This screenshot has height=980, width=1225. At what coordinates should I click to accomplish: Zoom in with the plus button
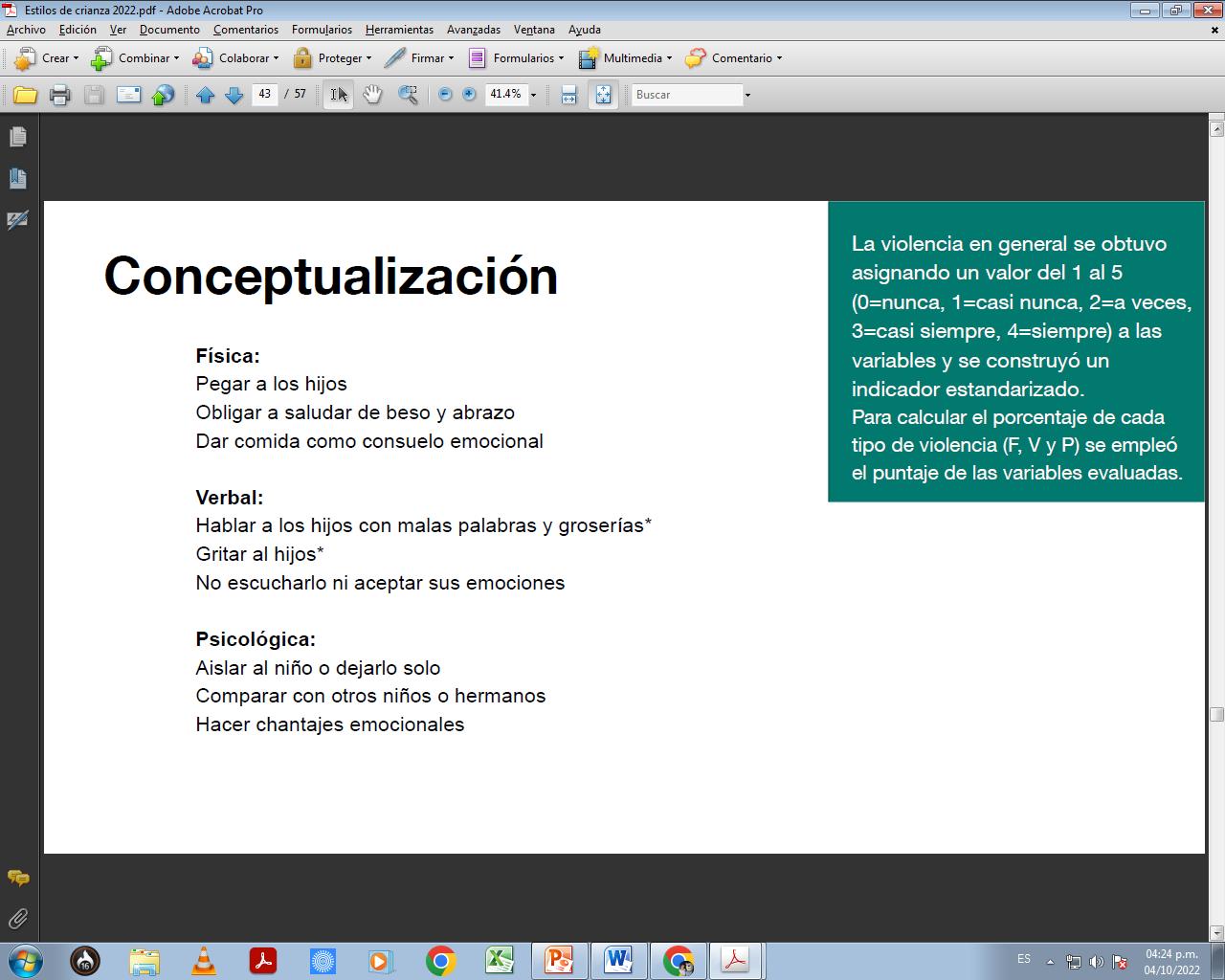coord(469,95)
